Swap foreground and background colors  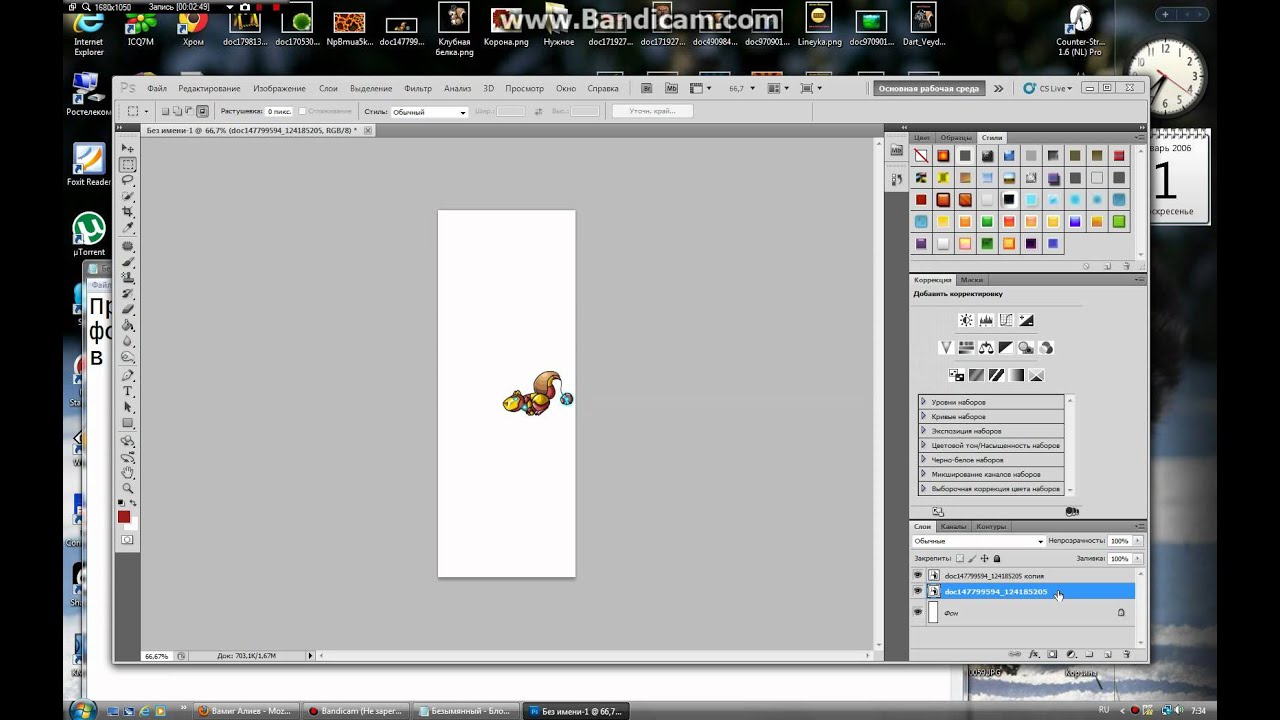point(133,503)
